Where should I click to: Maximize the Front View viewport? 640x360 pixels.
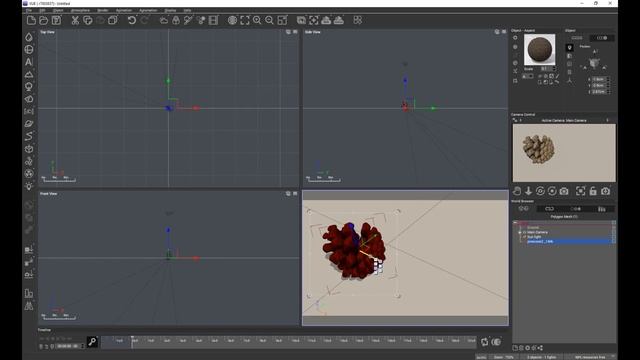coord(288,193)
